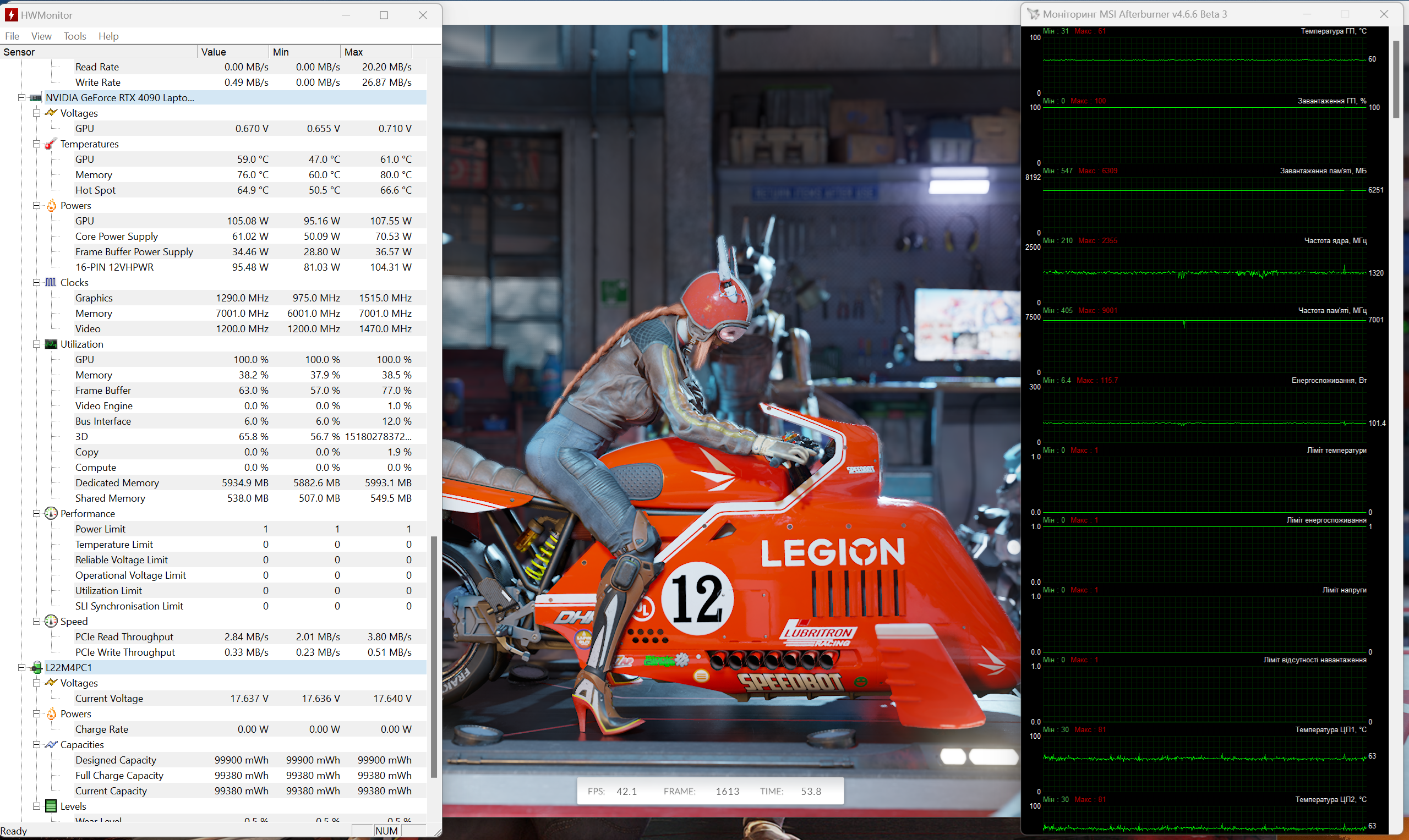Click the NVIDIA GeForce RTX 4090 device icon
The height and width of the screenshot is (840, 1409).
point(37,97)
